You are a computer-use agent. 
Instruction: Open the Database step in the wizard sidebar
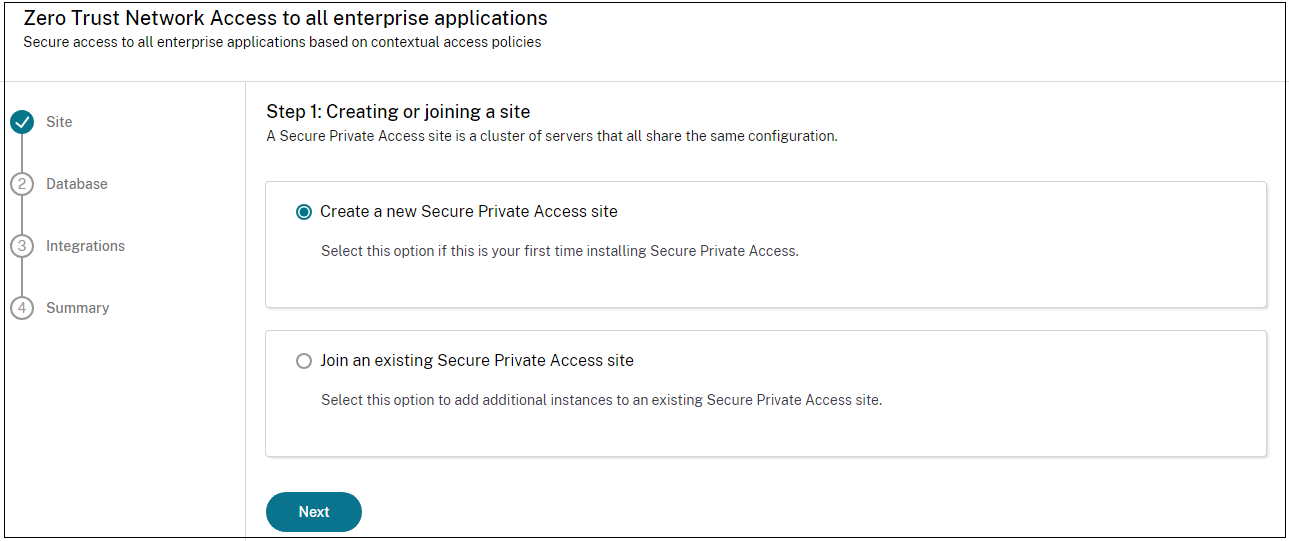click(77, 184)
